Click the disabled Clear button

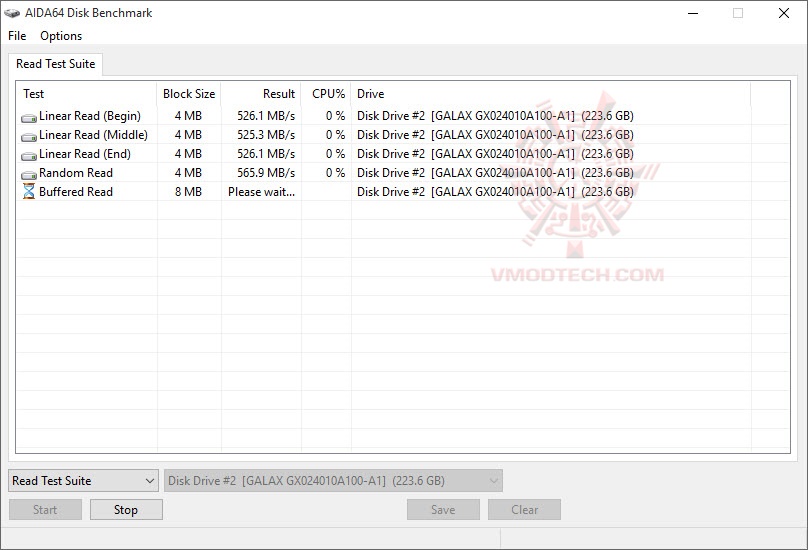525,510
